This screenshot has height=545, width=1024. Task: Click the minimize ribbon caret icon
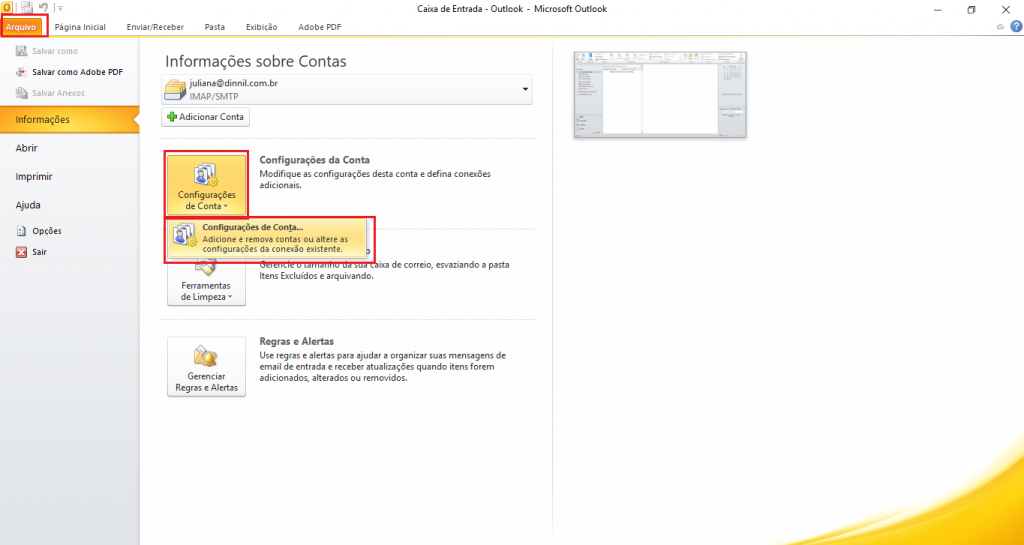pos(1000,27)
